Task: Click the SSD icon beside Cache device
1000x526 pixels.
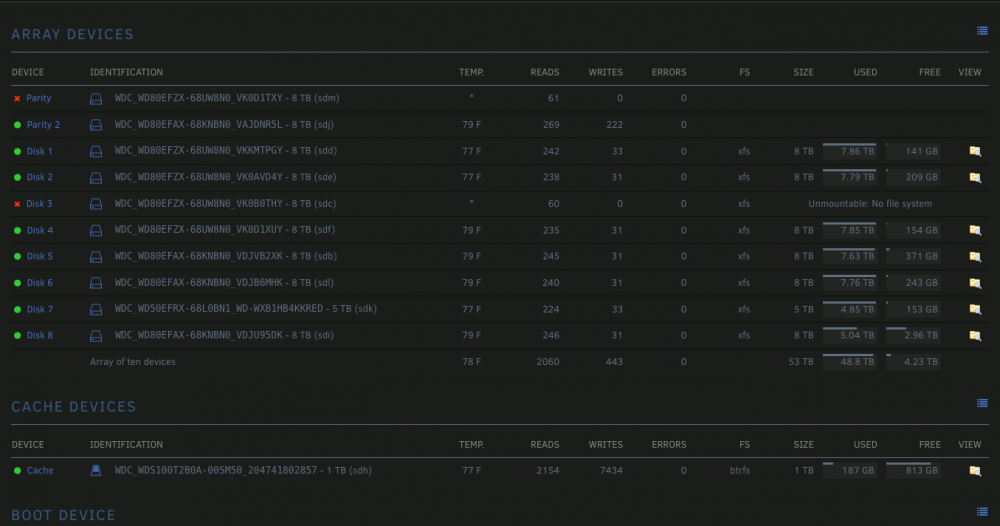Action: [x=96, y=471]
